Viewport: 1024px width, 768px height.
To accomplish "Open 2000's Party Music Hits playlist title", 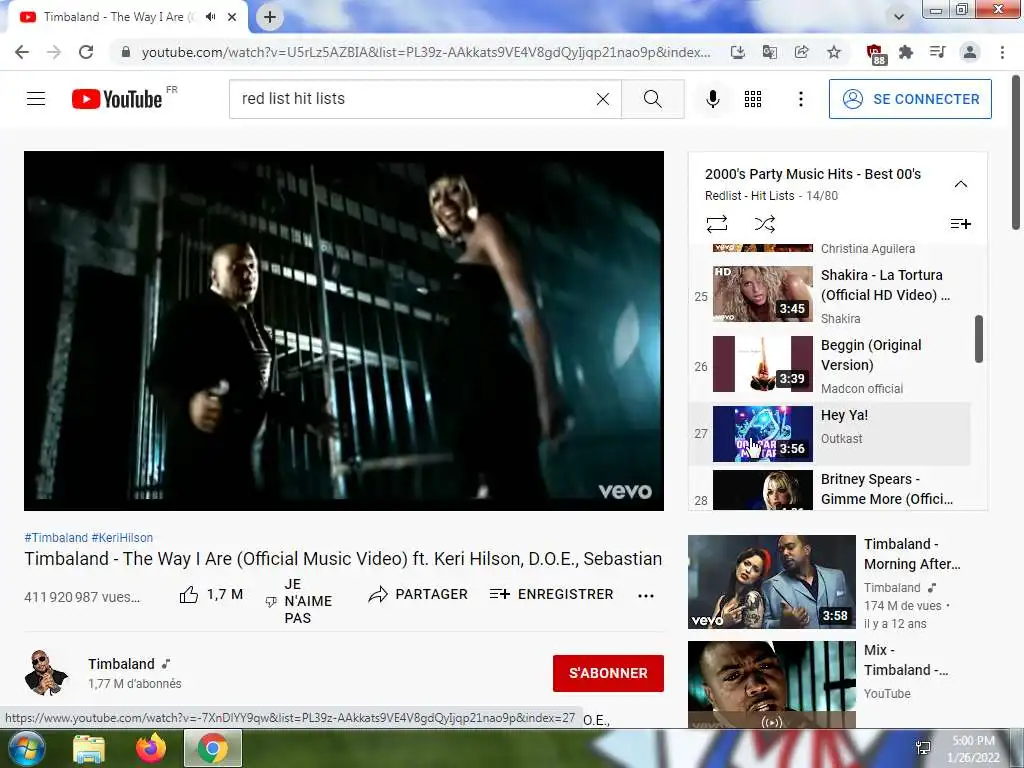I will [x=813, y=174].
